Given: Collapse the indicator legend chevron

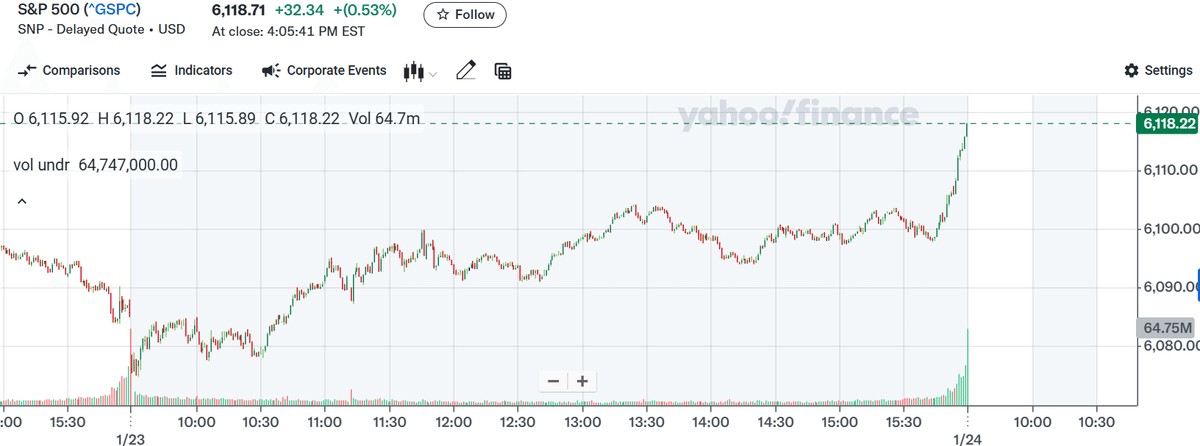Looking at the screenshot, I should coord(22,203).
